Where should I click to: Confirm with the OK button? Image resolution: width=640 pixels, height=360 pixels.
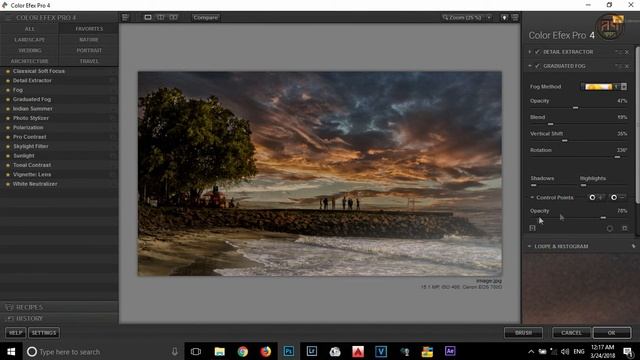click(x=611, y=333)
